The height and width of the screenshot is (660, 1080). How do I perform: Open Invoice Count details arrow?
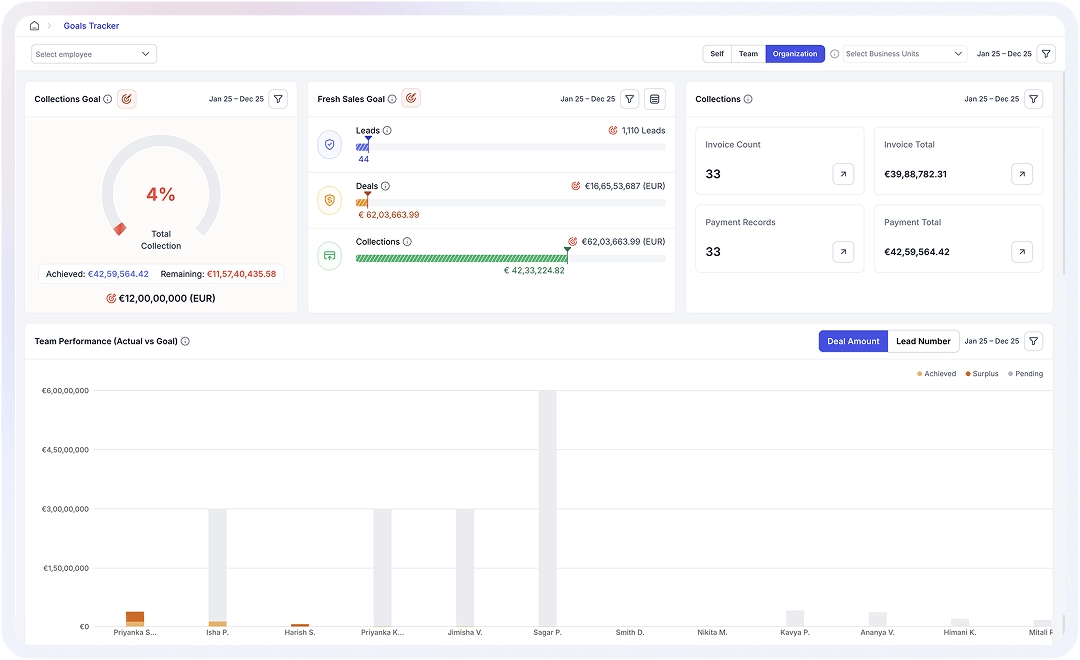tap(843, 174)
